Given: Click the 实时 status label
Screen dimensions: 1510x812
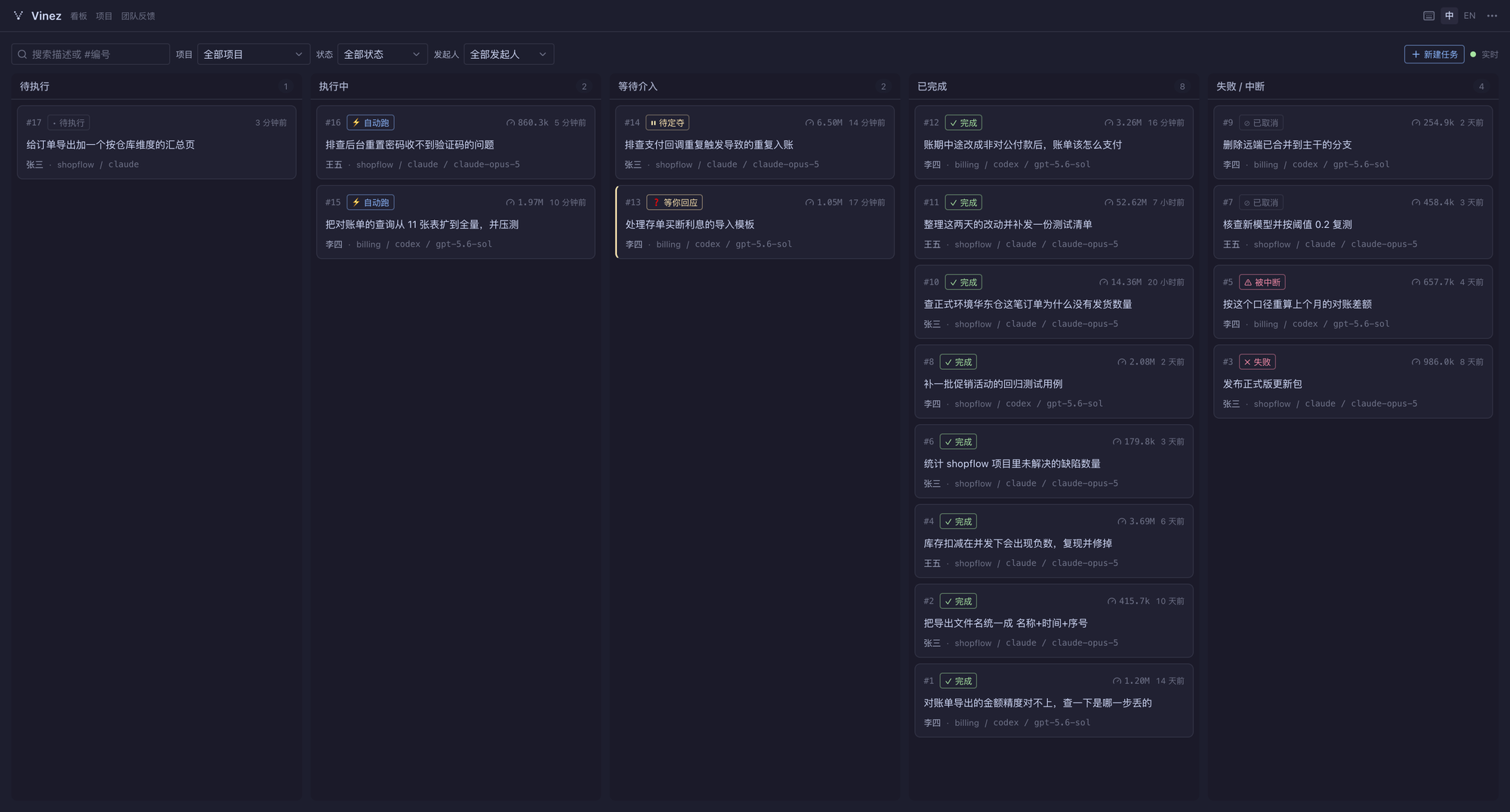Looking at the screenshot, I should tap(1490, 54).
